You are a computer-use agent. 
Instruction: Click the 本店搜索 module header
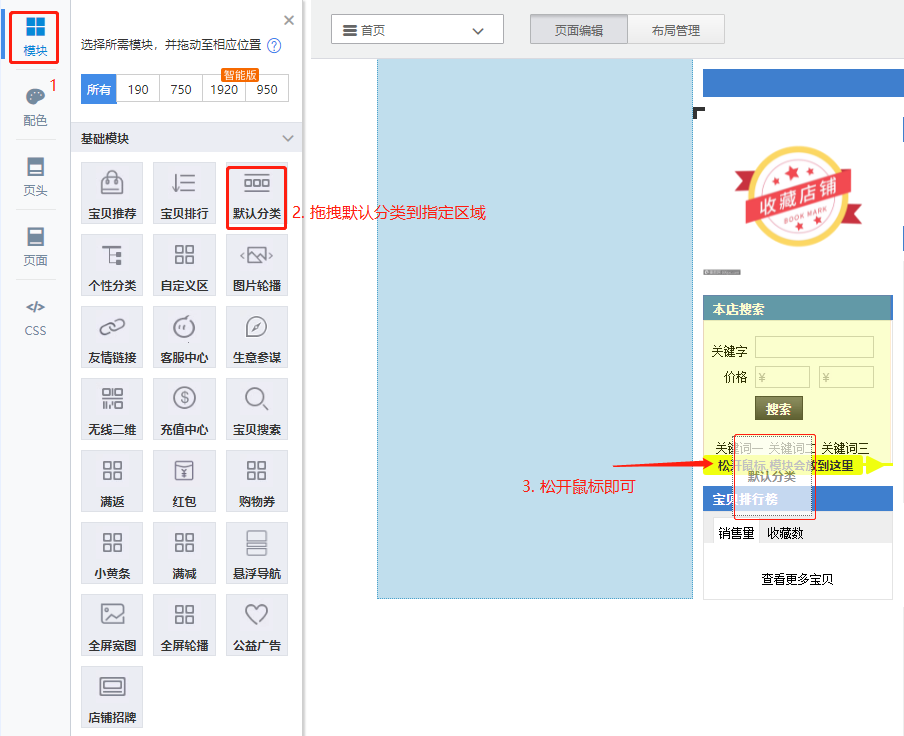797,309
